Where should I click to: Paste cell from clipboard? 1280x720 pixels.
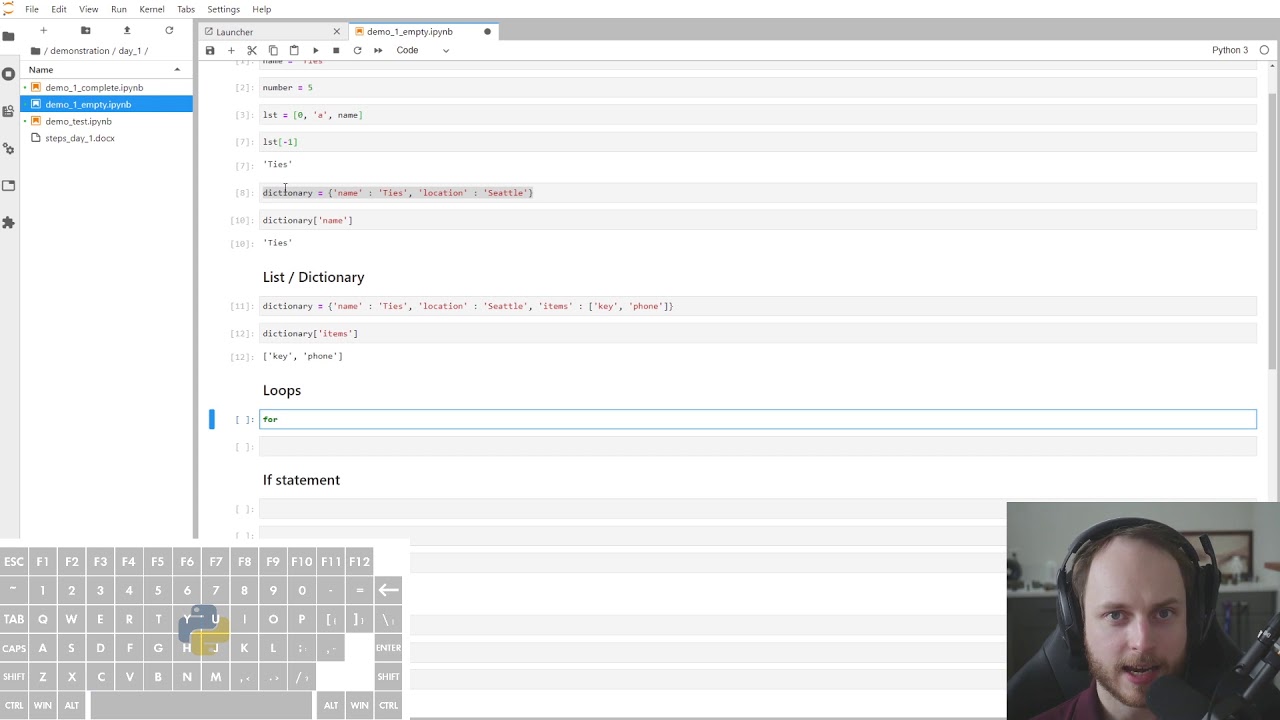click(x=294, y=50)
